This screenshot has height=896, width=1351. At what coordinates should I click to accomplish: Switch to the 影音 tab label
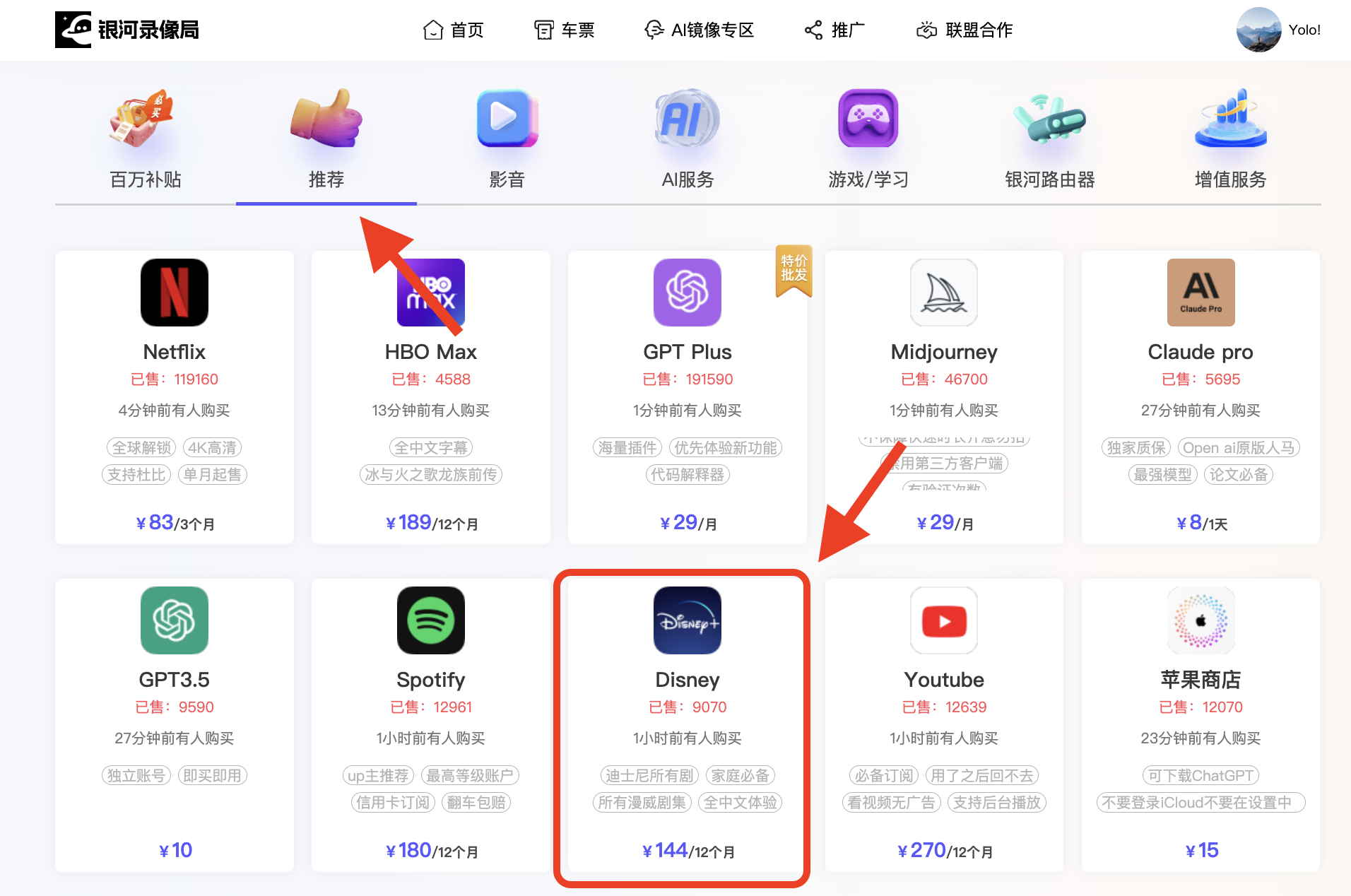507,179
